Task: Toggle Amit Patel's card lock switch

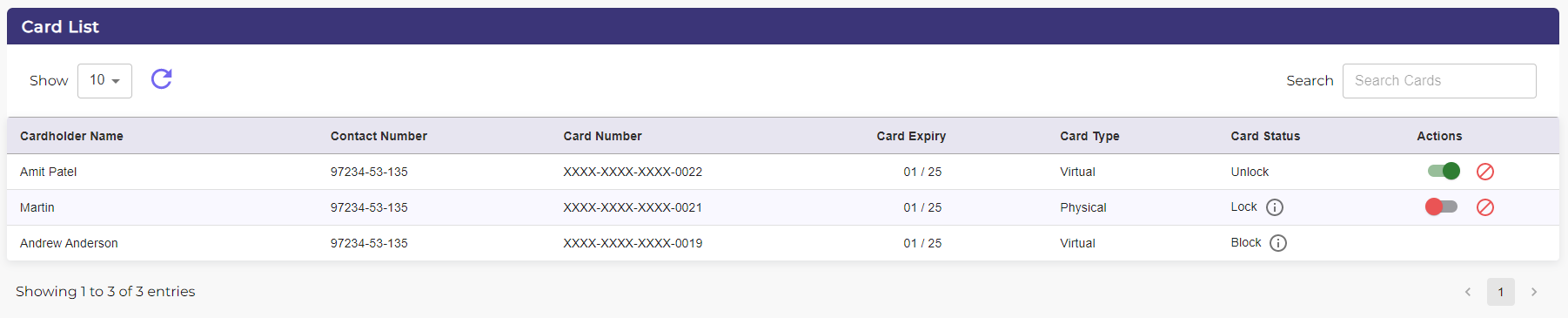Action: coord(1444,171)
